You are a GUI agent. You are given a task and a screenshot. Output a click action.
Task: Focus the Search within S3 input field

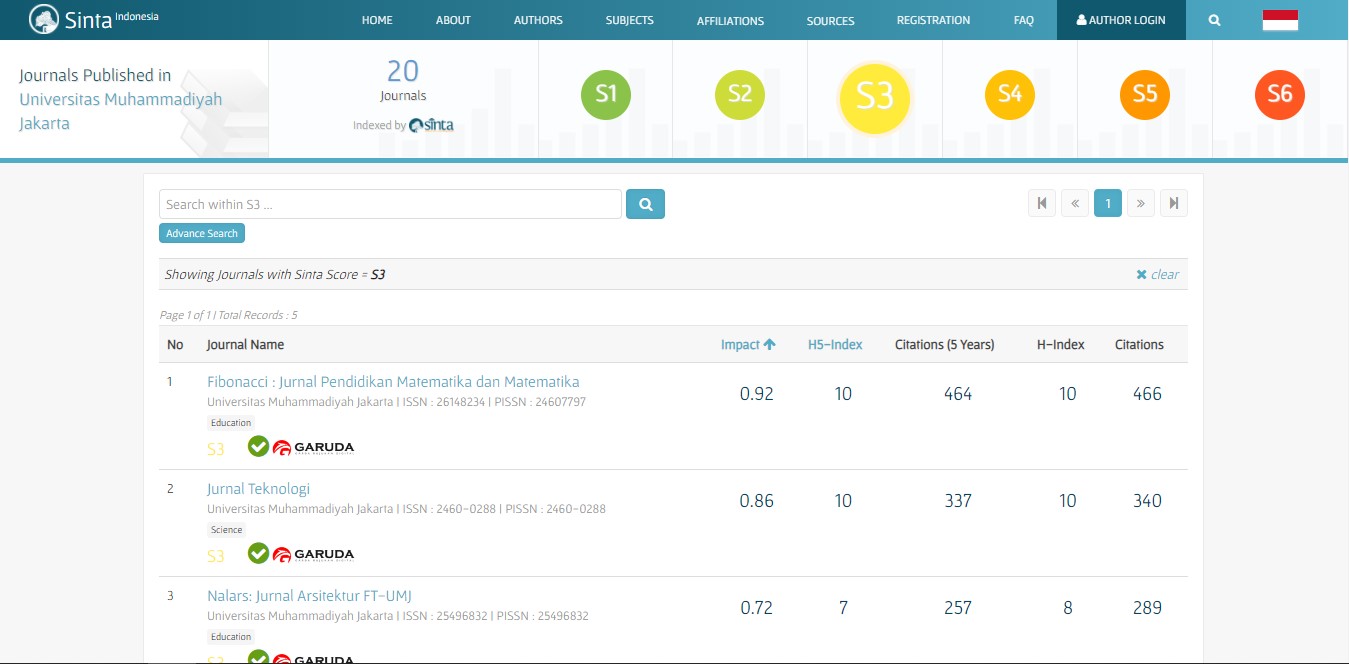[390, 204]
